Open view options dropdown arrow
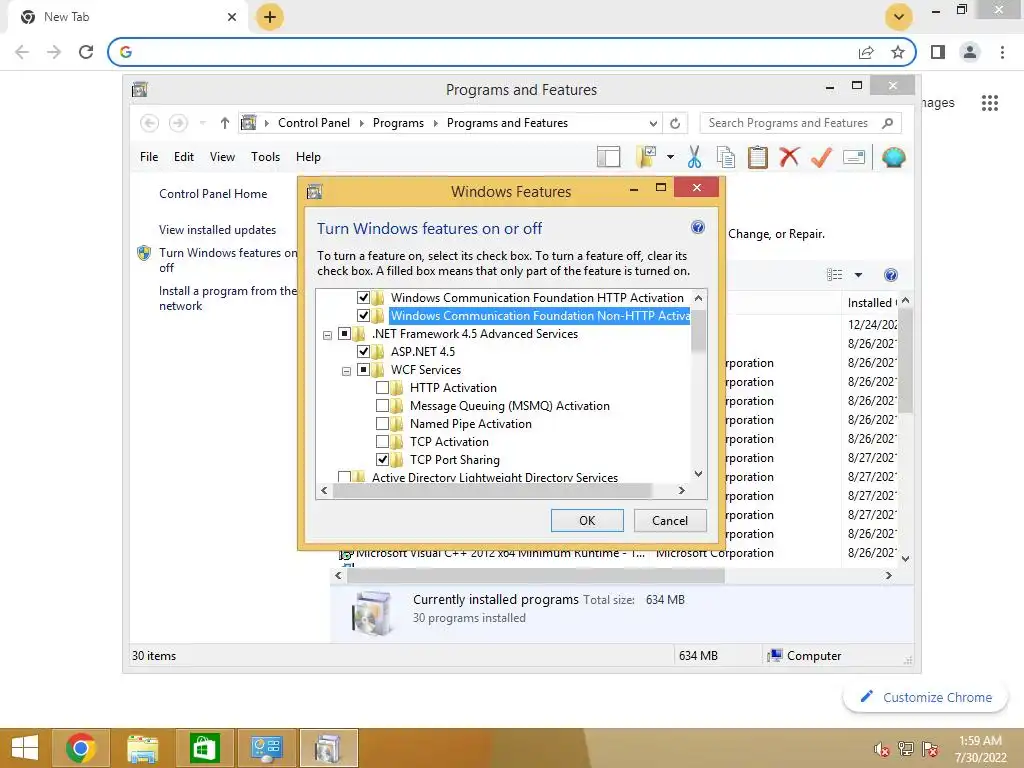 pos(858,275)
